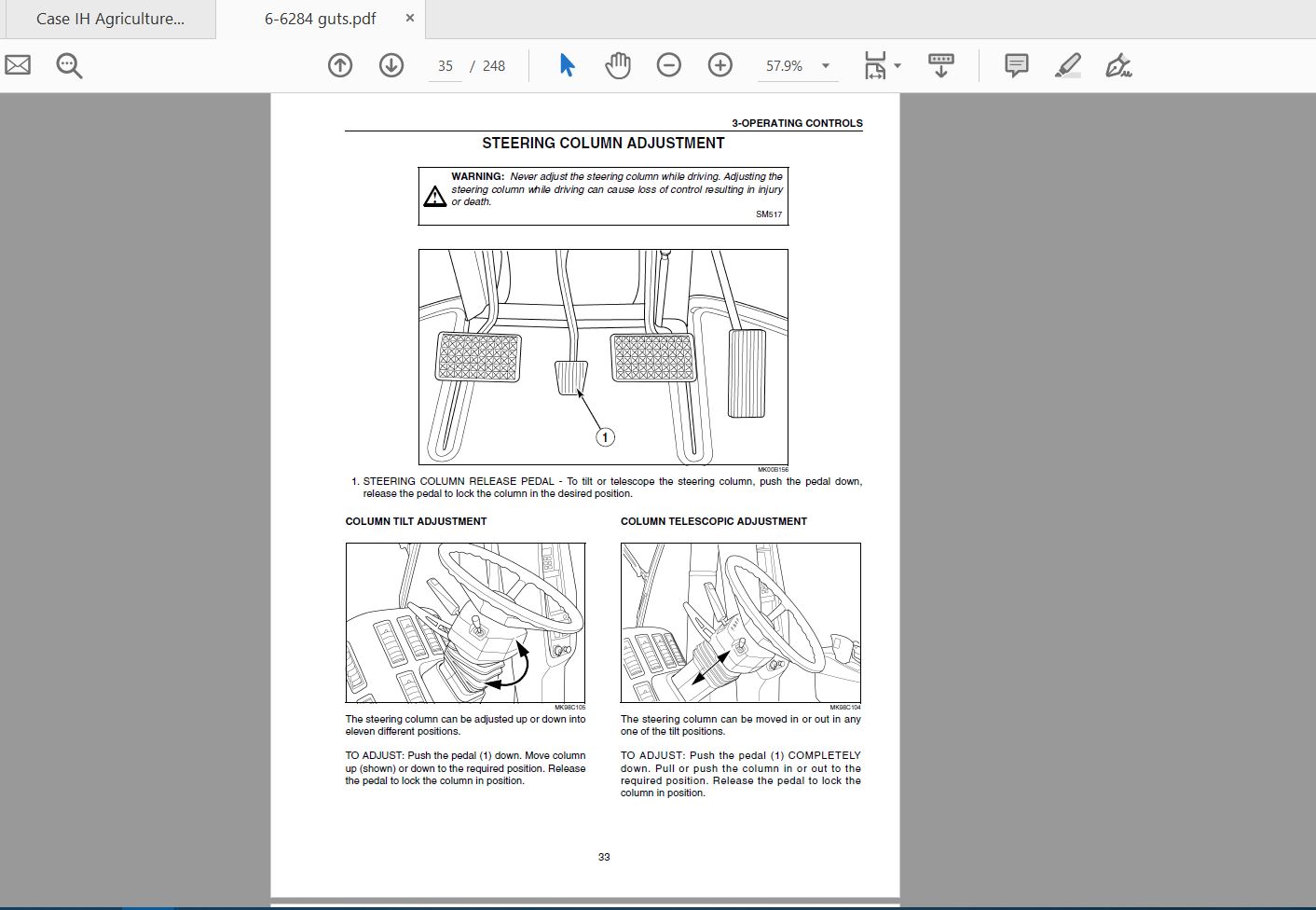1316x910 pixels.
Task: Select the arrow selection tool
Action: (567, 65)
